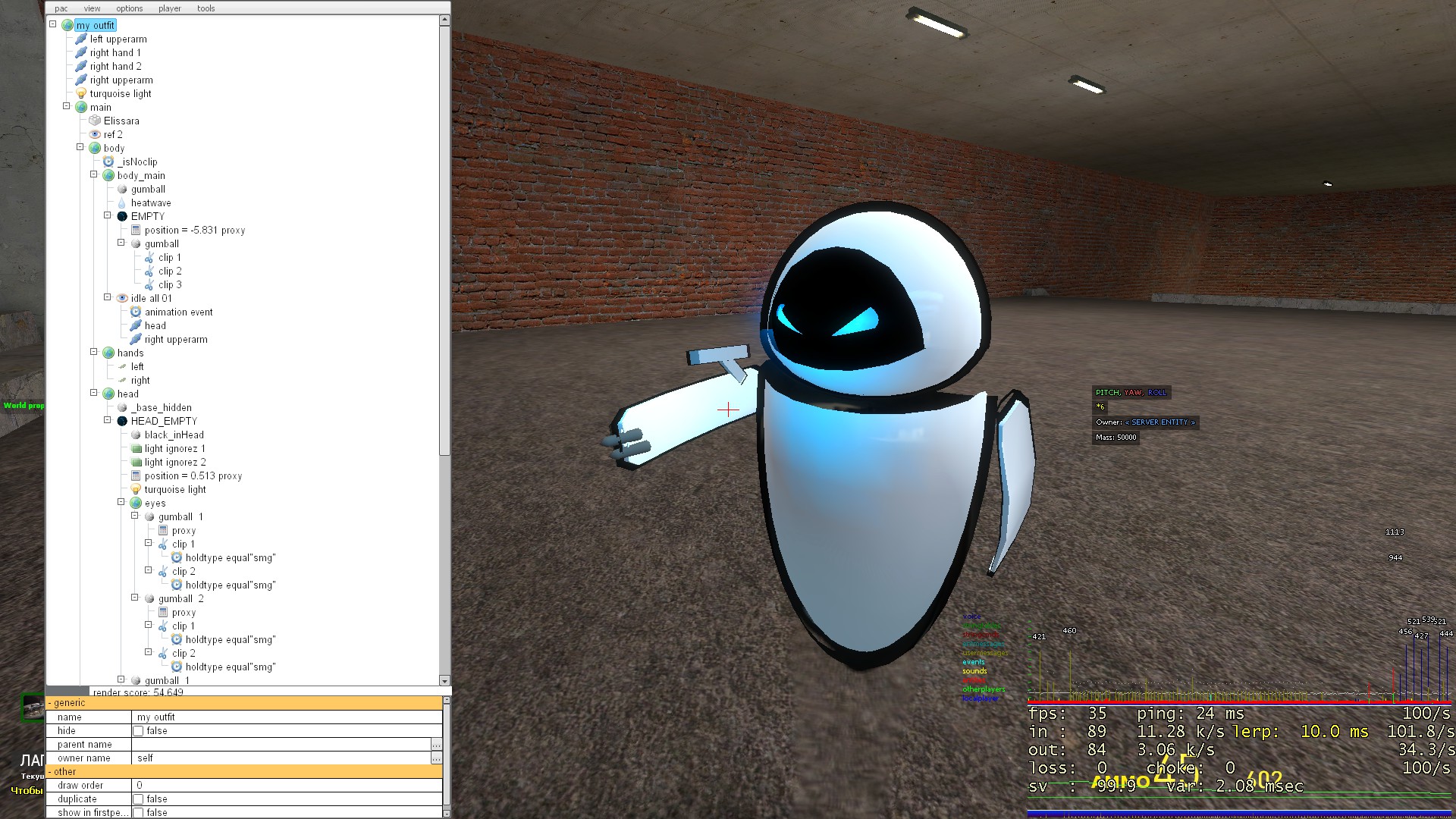Enable the duplicate checkbox
The height and width of the screenshot is (819, 1456).
[138, 799]
